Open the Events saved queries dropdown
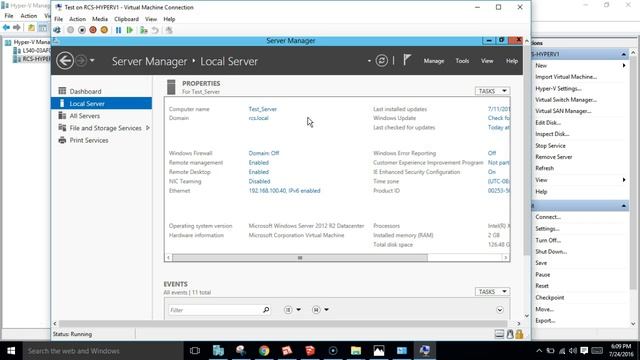Screen dimensions: 640x360 point(320,310)
